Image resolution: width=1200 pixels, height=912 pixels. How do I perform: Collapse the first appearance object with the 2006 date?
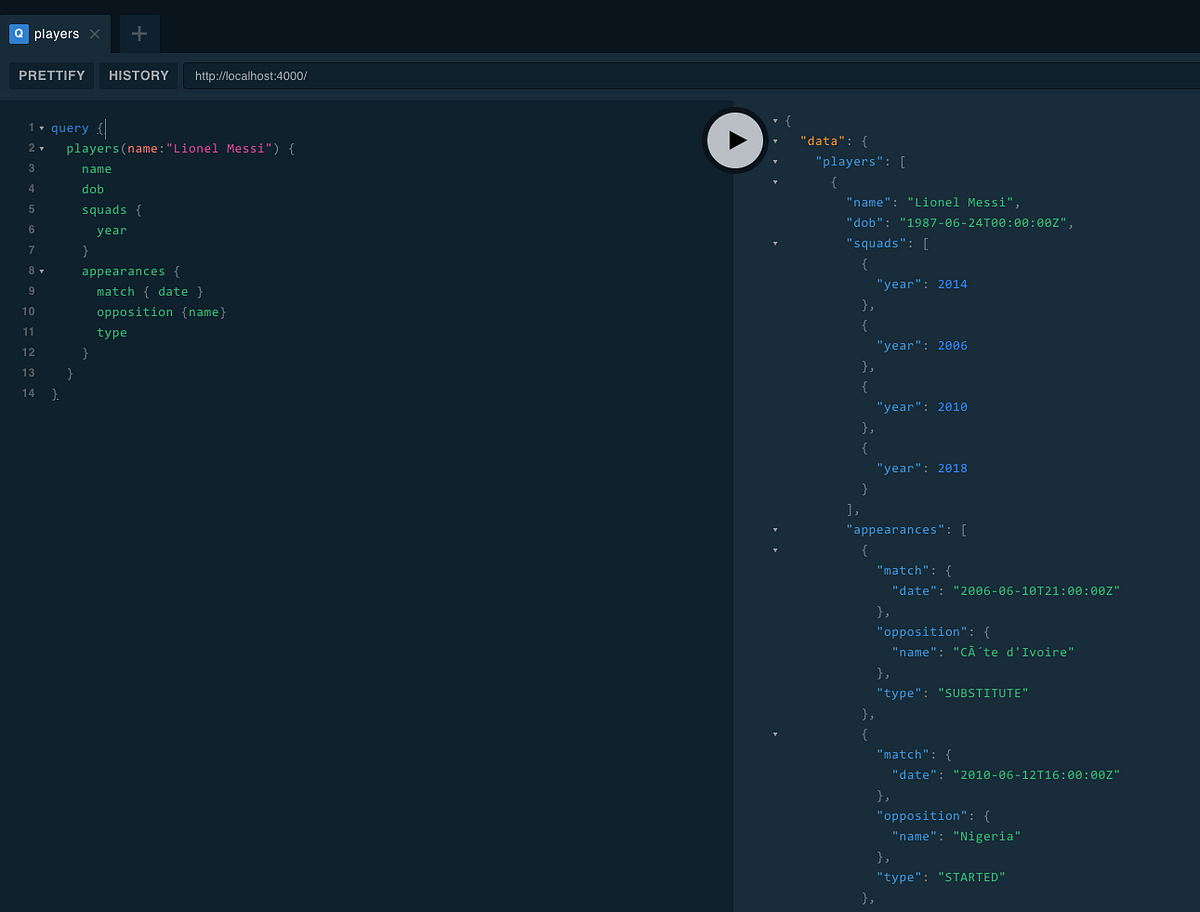coord(775,550)
